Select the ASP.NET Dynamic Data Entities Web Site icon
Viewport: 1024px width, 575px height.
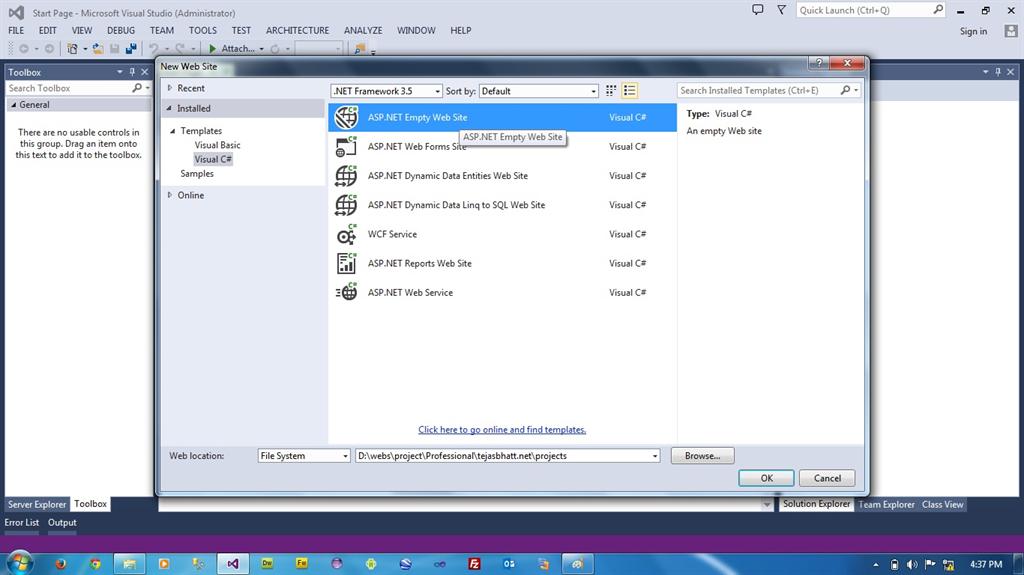pyautogui.click(x=346, y=176)
